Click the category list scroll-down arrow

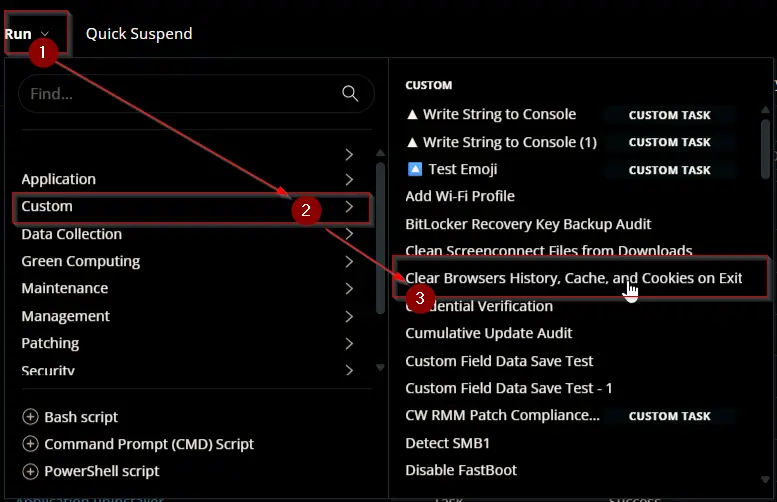click(x=380, y=367)
